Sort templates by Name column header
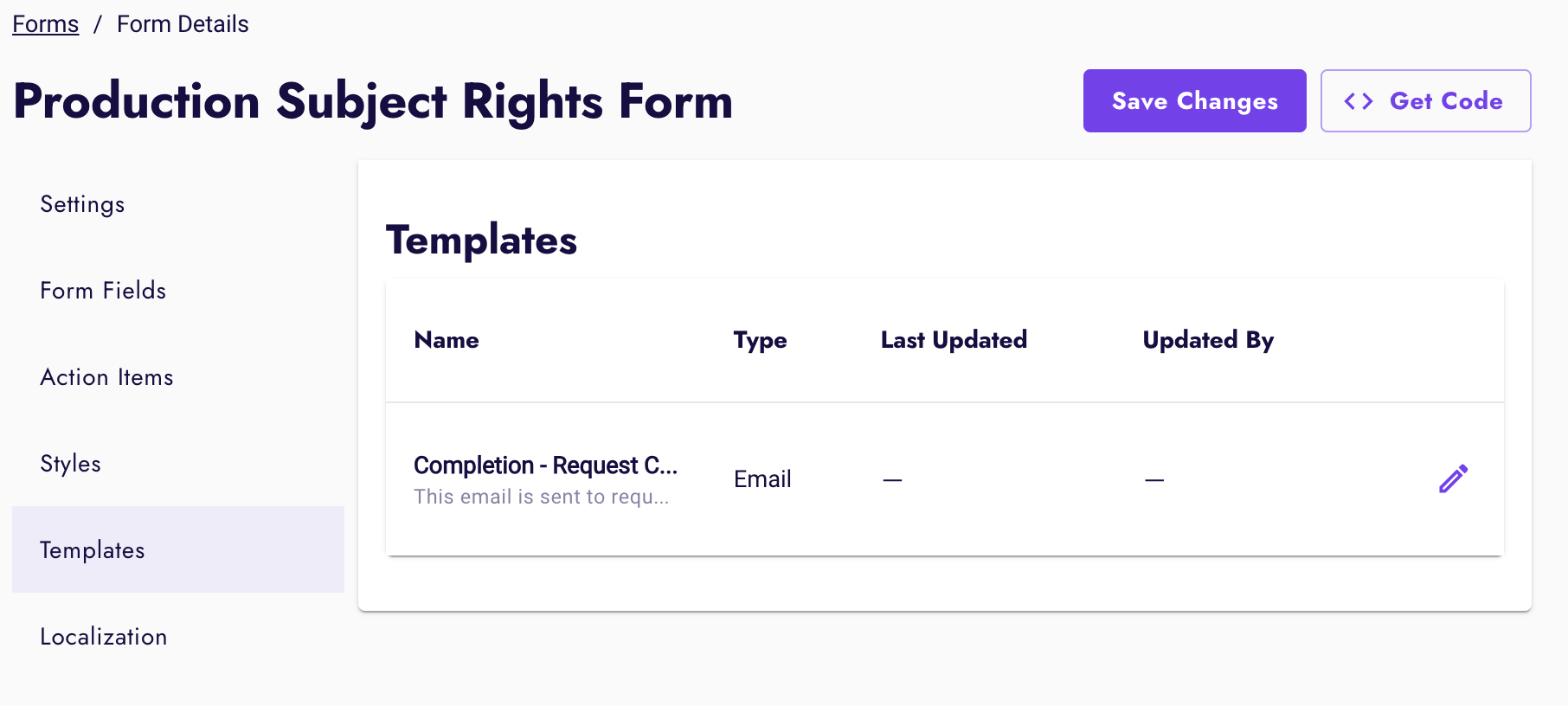The width and height of the screenshot is (1568, 706). click(x=447, y=340)
